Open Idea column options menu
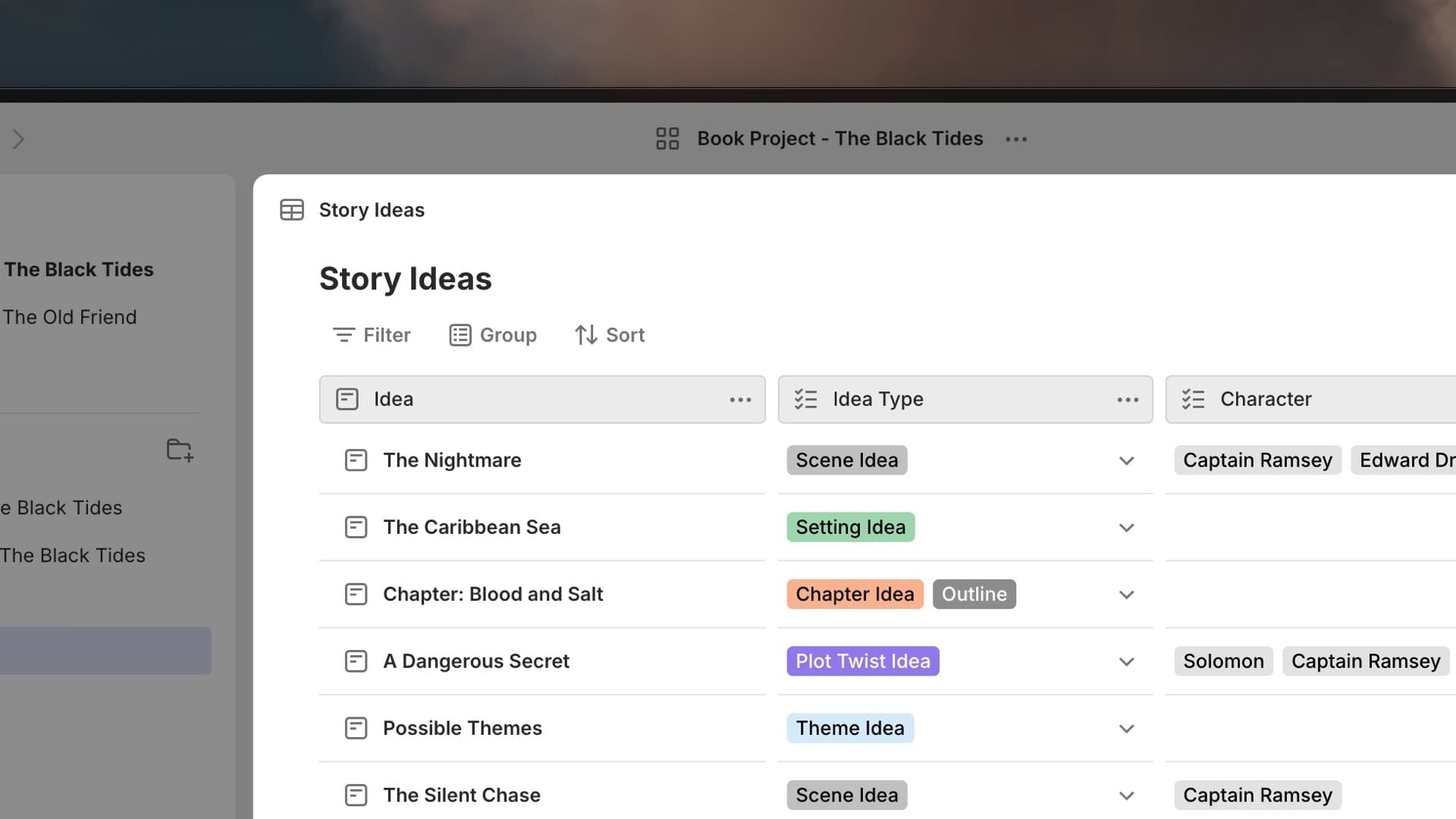1456x819 pixels. pos(740,400)
